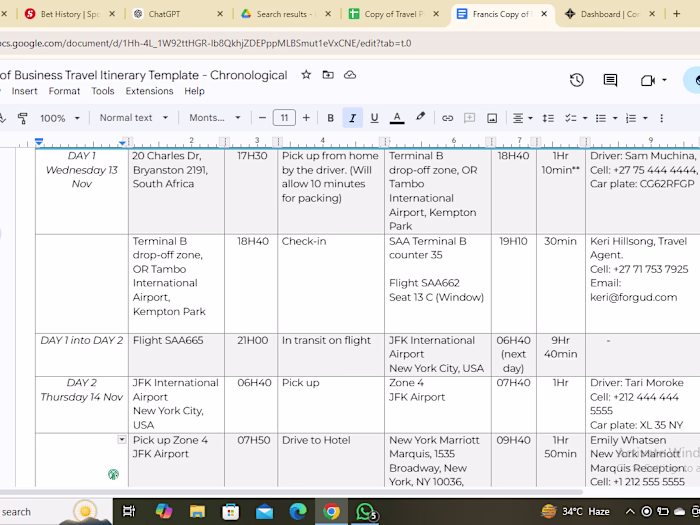Expand numbered list options arrow

click(645, 118)
